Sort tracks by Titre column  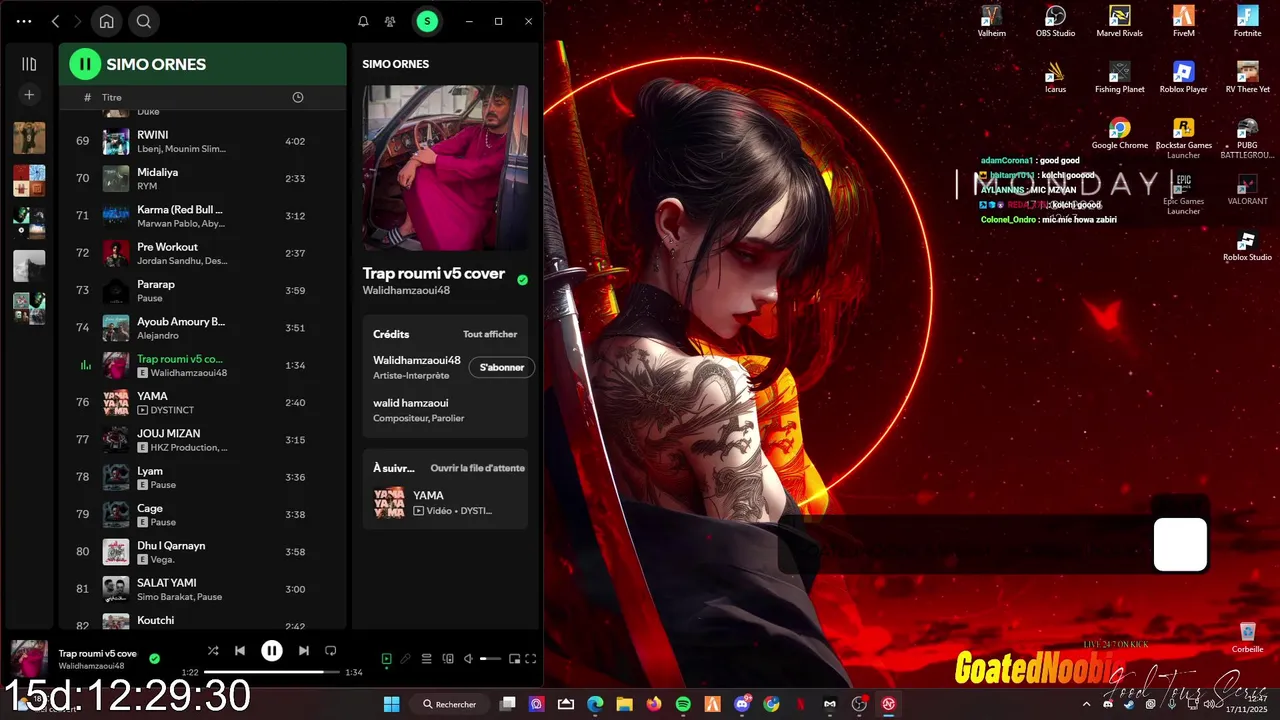[x=112, y=97]
